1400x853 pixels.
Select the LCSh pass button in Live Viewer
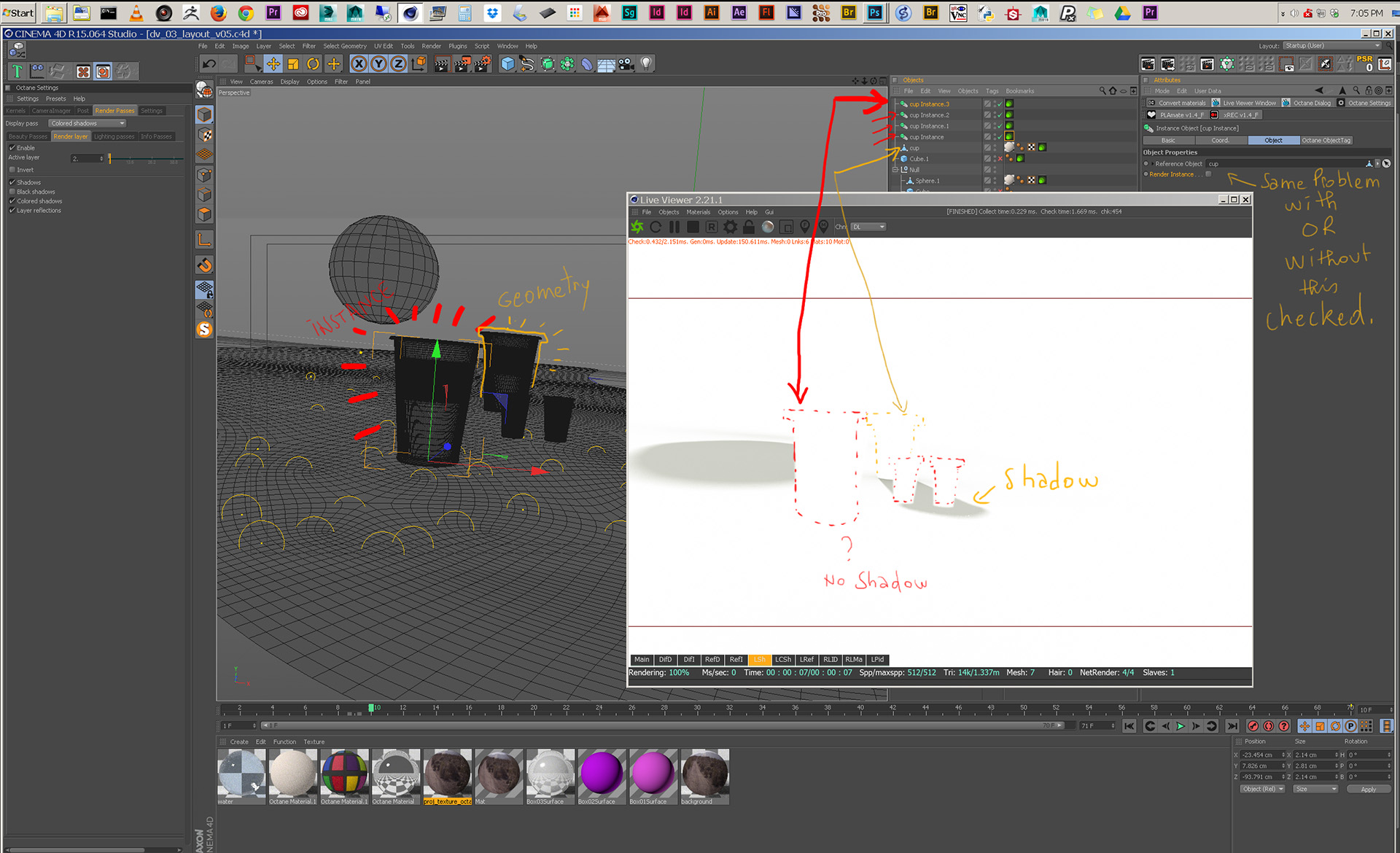coord(783,660)
